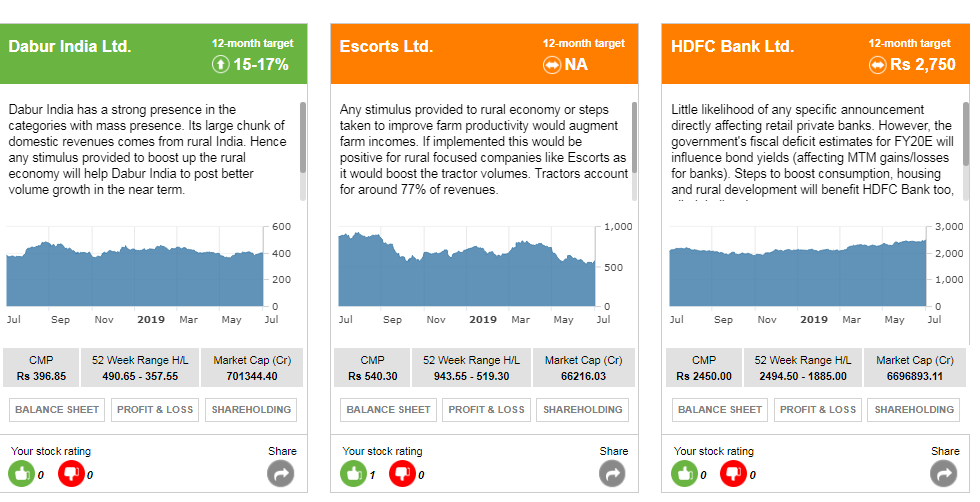Open HDFC Bank Shareholding

coord(914,410)
